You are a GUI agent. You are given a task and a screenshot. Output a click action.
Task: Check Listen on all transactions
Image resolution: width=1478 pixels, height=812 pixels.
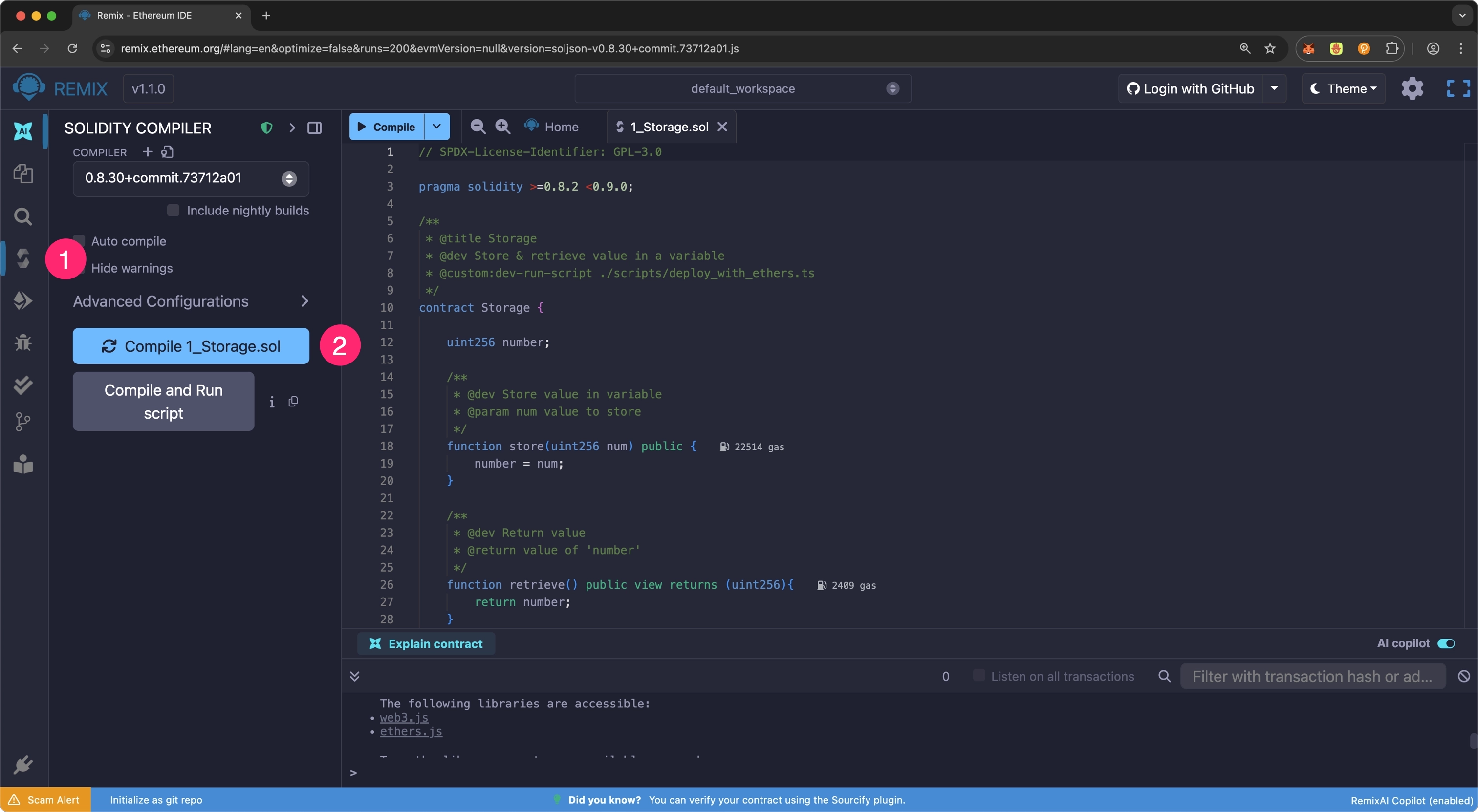[x=979, y=676]
